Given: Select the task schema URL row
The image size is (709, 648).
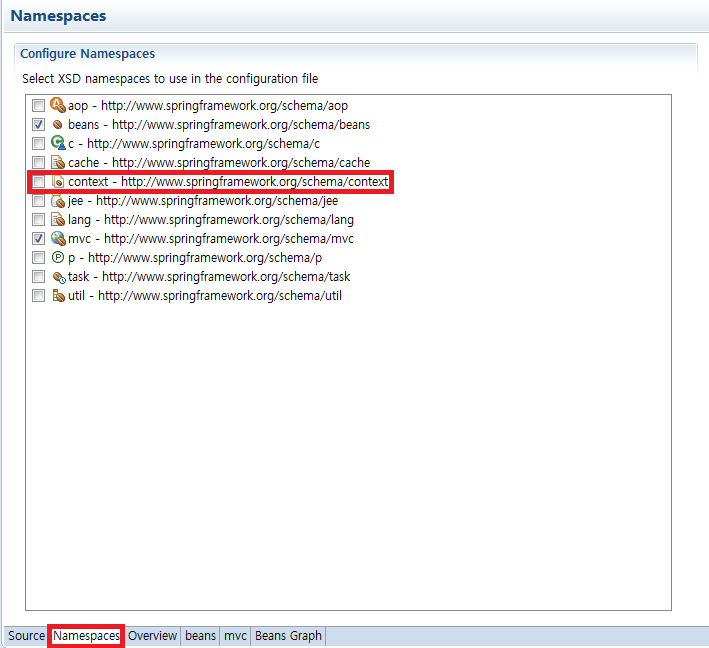Looking at the screenshot, I should pos(209,277).
